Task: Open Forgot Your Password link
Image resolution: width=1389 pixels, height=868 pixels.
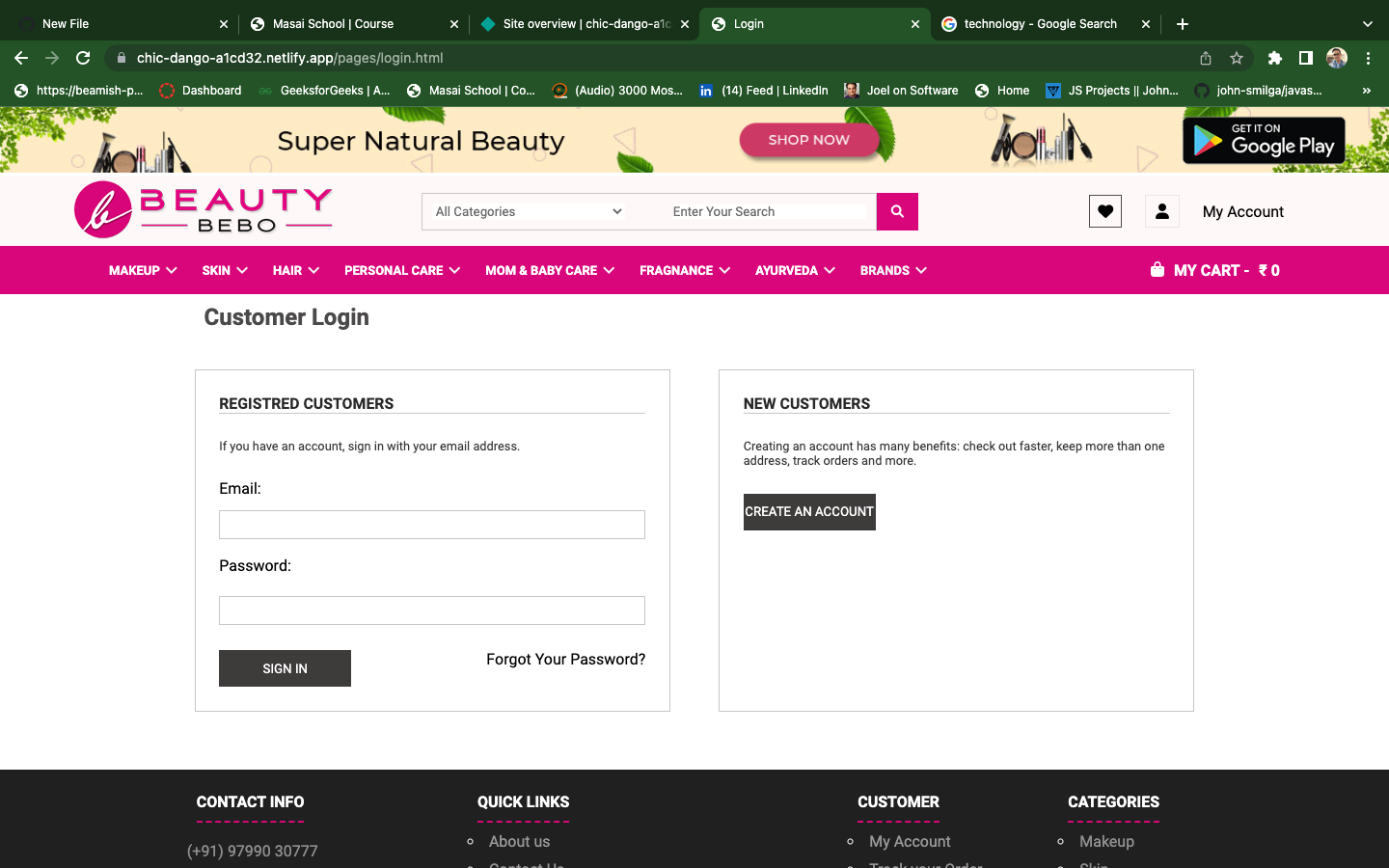Action: pos(565,659)
